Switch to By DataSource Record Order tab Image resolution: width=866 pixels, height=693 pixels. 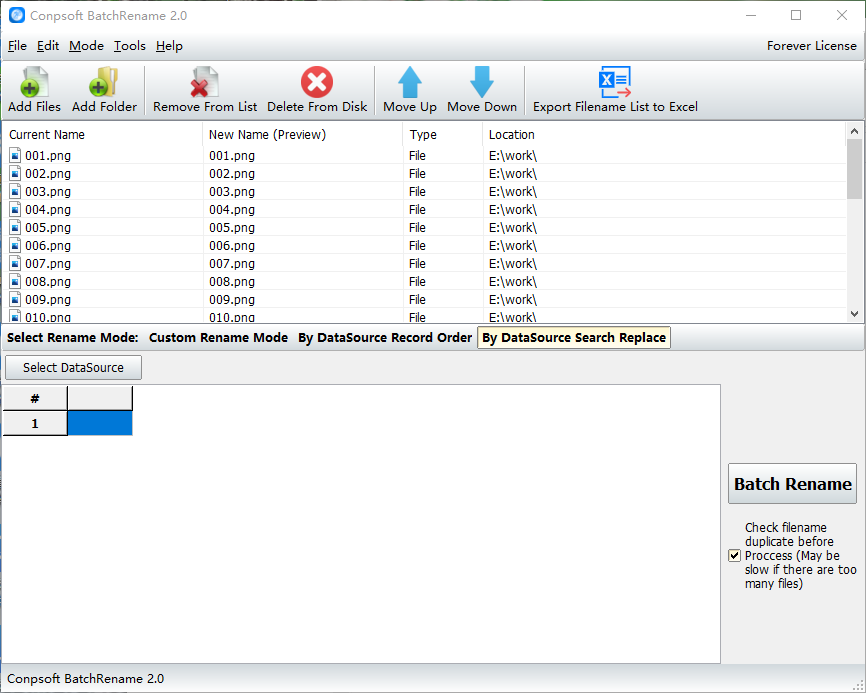click(x=385, y=337)
